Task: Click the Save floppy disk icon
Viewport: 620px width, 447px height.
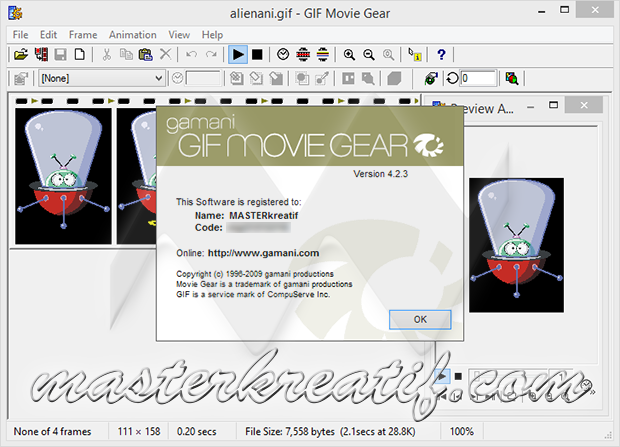Action: click(x=60, y=54)
